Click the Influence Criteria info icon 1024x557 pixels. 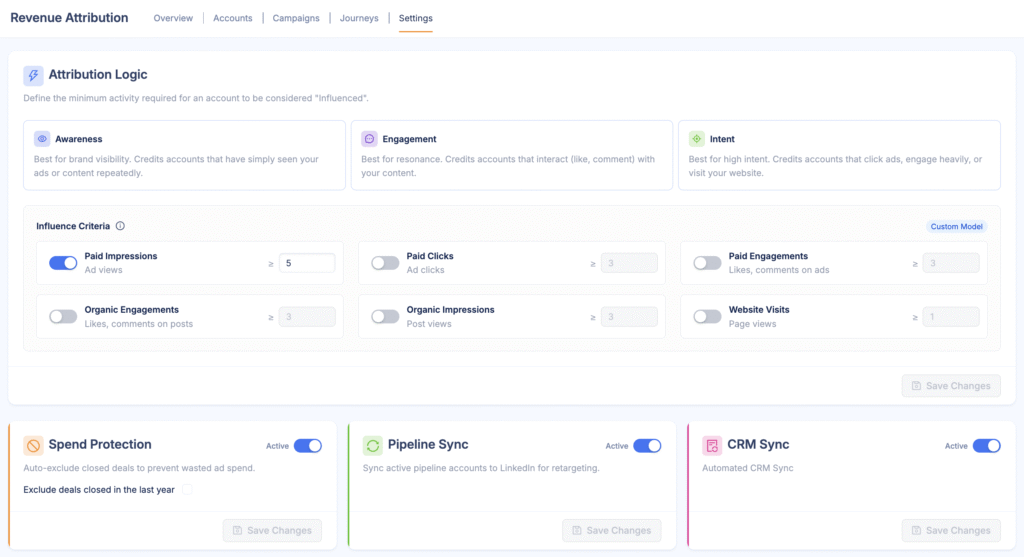[120, 226]
